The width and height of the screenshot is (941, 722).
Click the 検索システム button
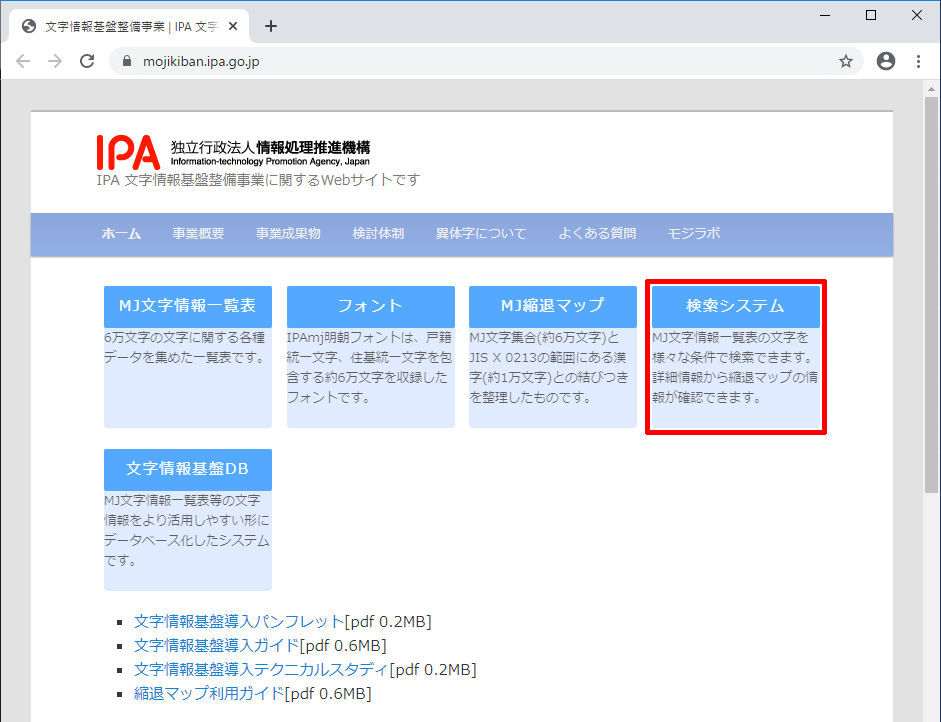(x=736, y=306)
